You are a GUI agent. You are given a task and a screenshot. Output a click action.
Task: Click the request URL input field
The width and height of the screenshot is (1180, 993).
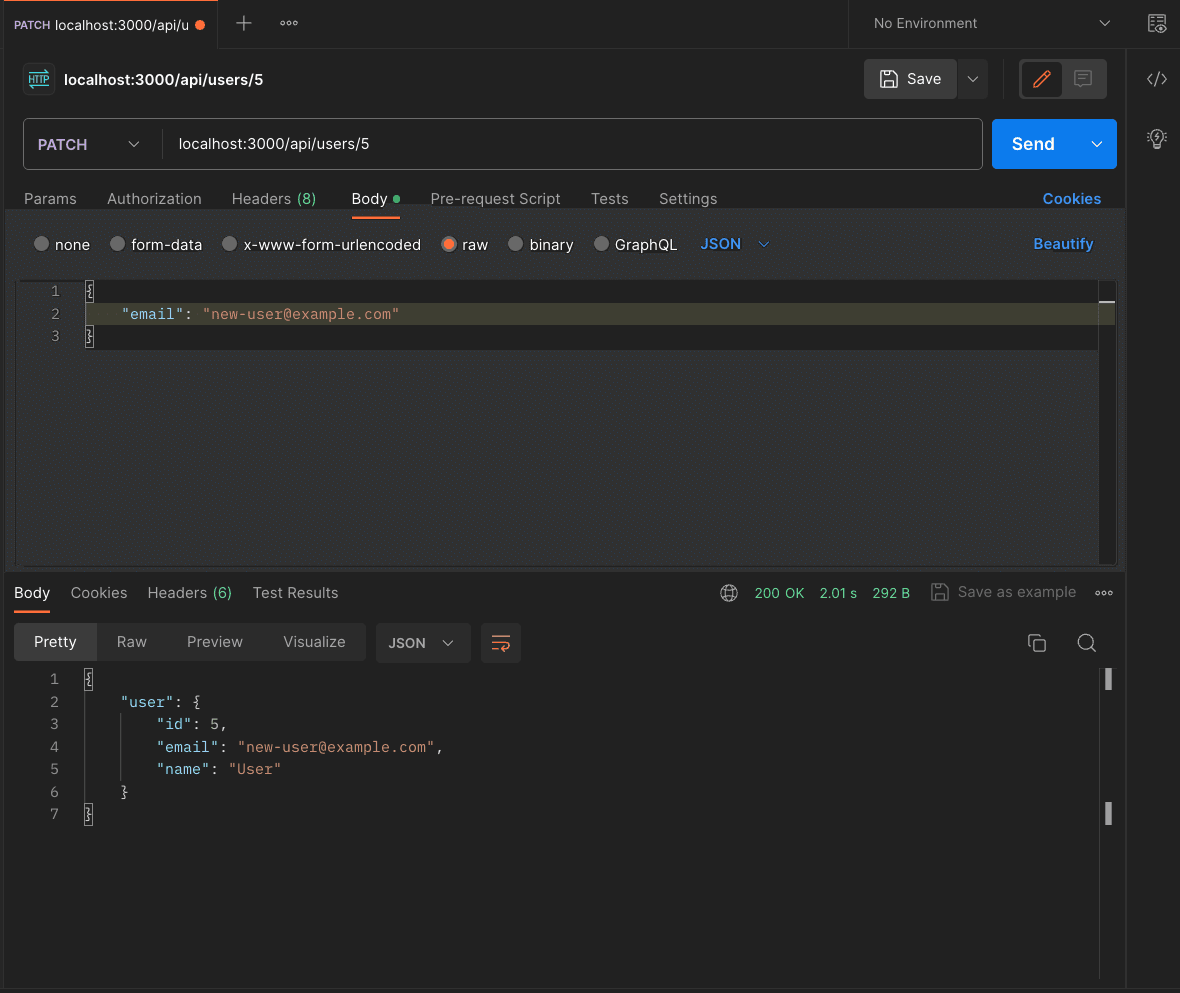pos(500,143)
